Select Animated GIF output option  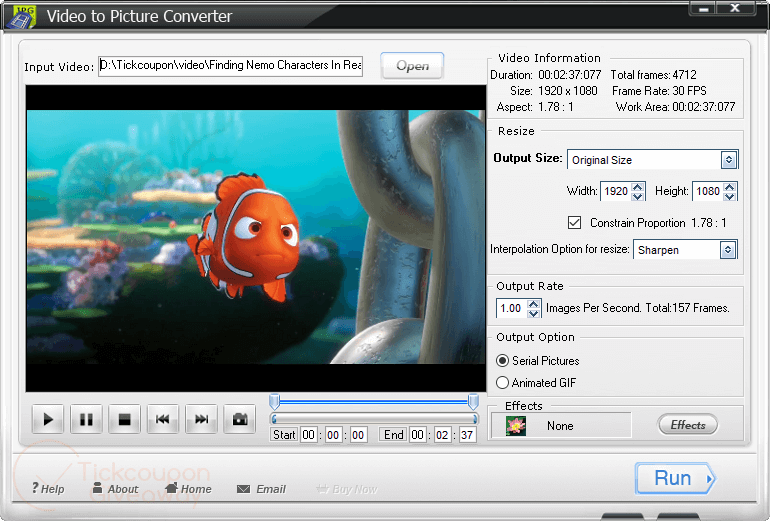coord(502,383)
